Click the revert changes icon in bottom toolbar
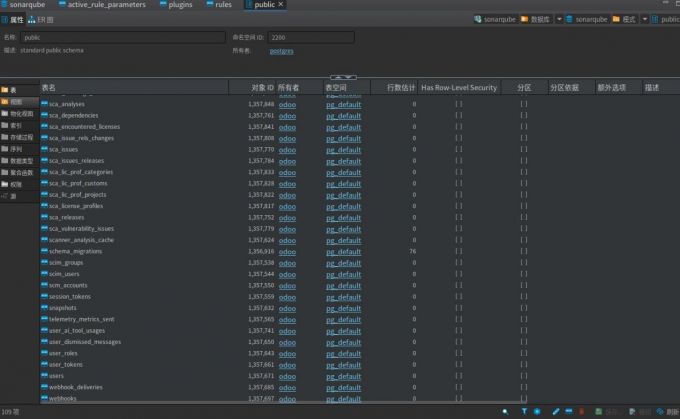Screen dimensions: 680x419 point(632,411)
